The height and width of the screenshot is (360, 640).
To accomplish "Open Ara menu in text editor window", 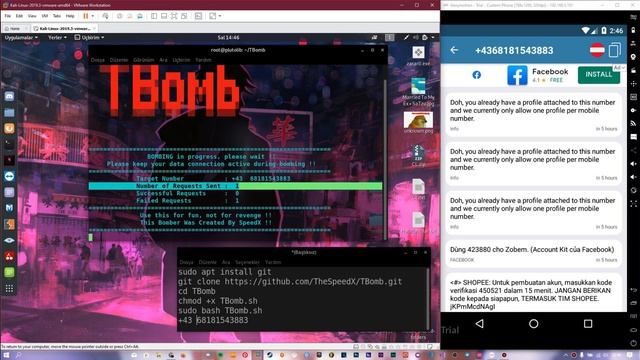I will pyautogui.click(x=226, y=262).
